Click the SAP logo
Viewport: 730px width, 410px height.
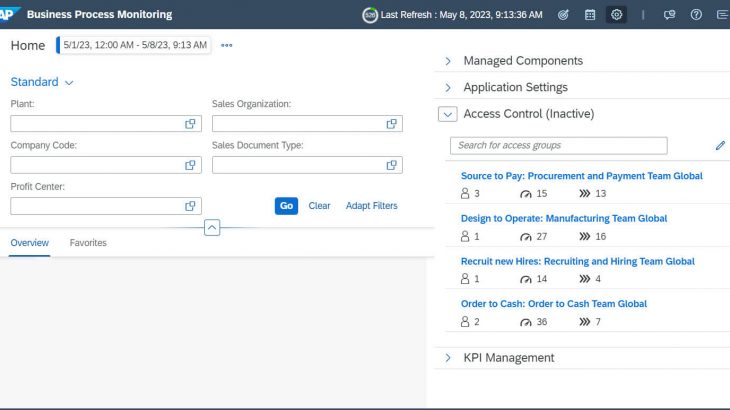coord(9,14)
